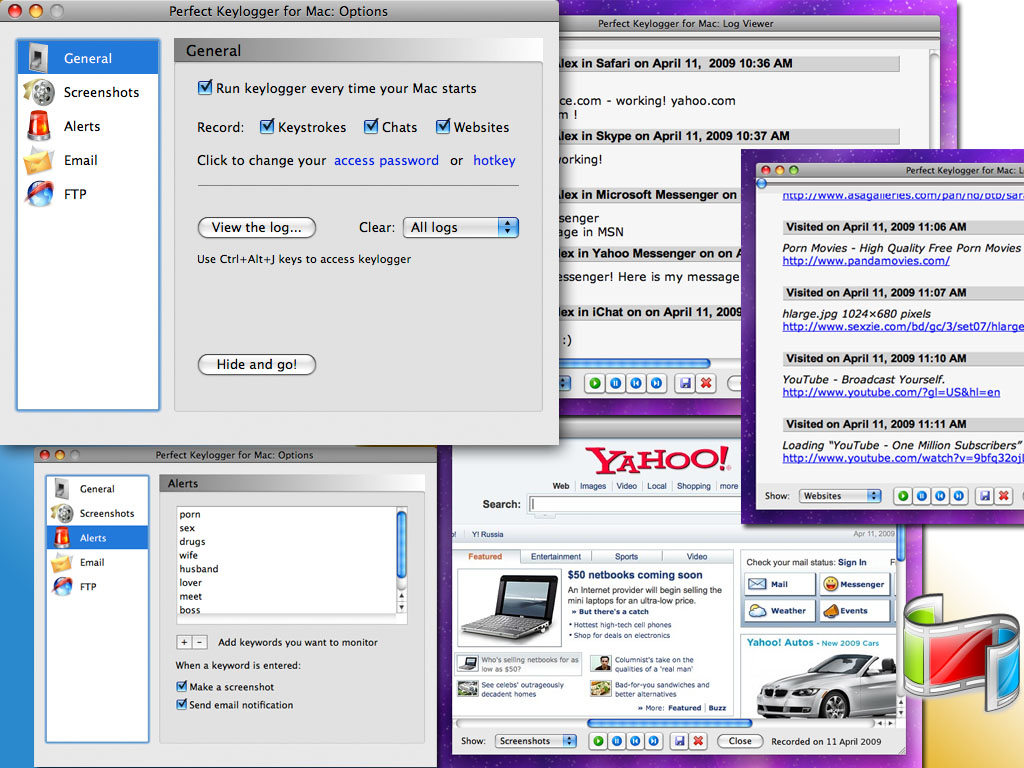
Task: Click the 'View the log...' button
Action: (x=257, y=227)
